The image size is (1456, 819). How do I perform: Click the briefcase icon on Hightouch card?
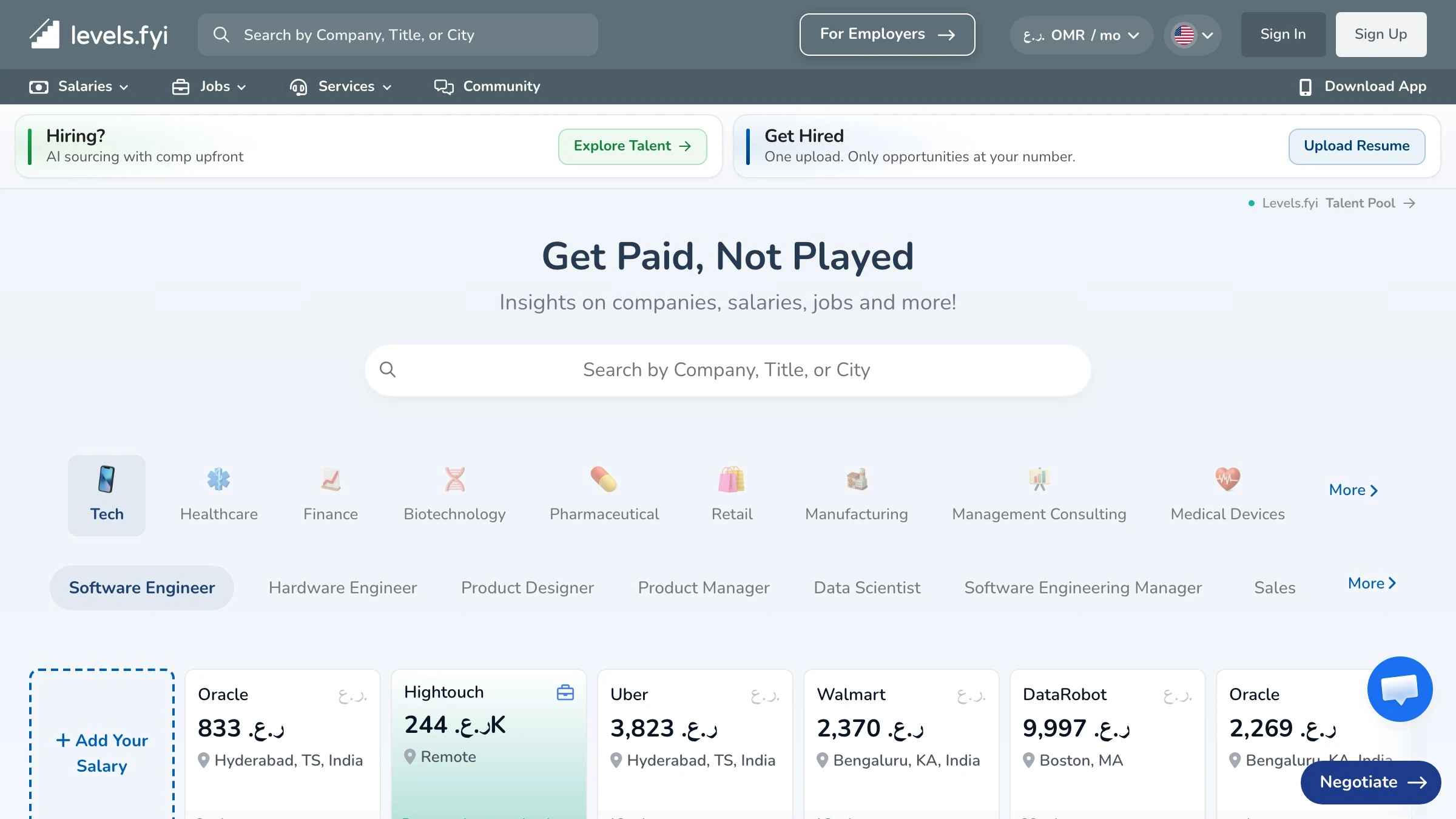tap(565, 692)
